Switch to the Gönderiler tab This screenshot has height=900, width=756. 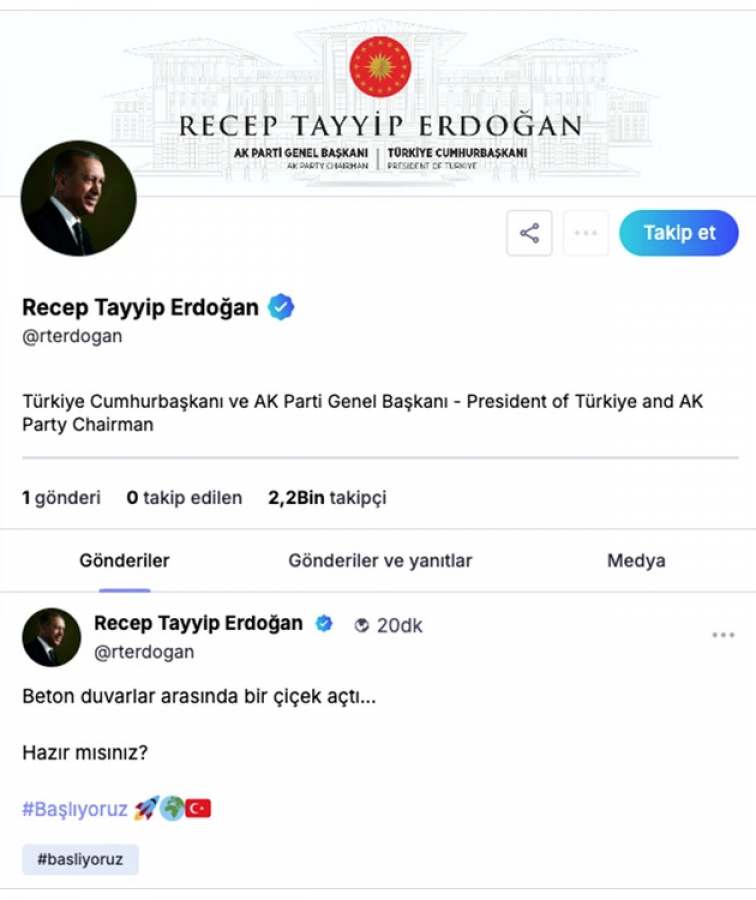125,561
